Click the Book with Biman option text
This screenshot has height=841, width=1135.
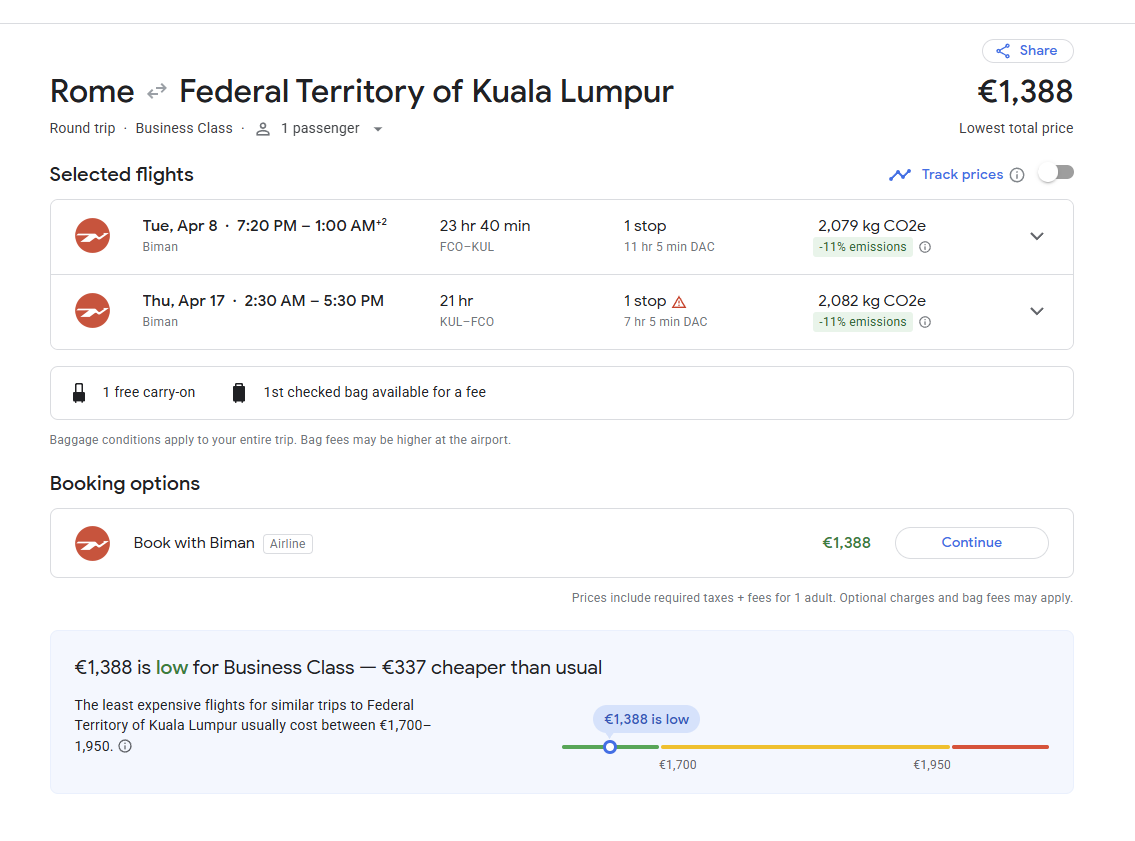pyautogui.click(x=194, y=543)
